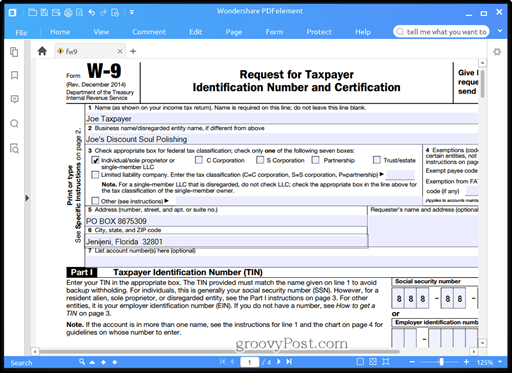Click the settings gear at the right edge
The width and height of the screenshot is (512, 373).
pos(497,52)
